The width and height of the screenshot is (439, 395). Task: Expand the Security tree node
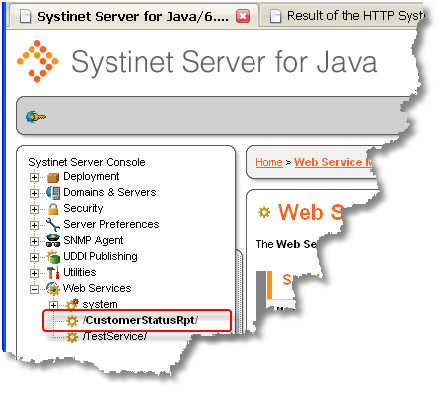[34, 209]
